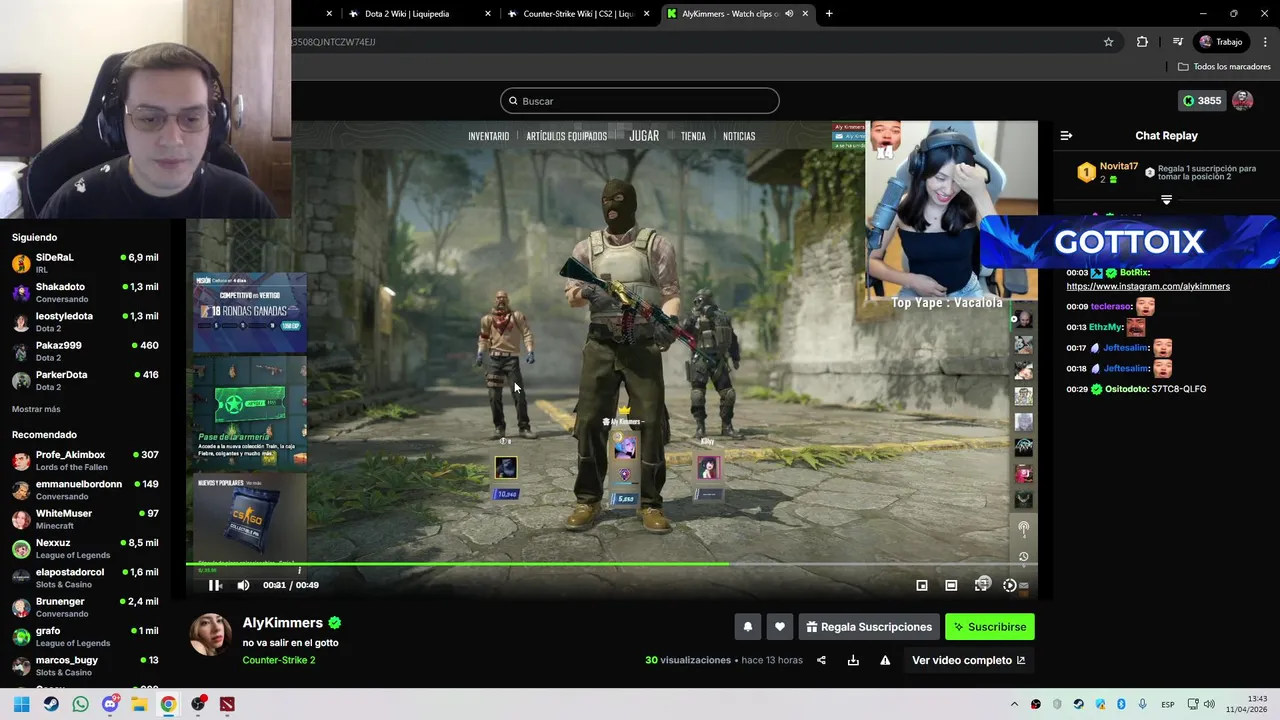Toggle picture-in-picture mini player icon
This screenshot has height=720, width=1280.
pyautogui.click(x=922, y=585)
